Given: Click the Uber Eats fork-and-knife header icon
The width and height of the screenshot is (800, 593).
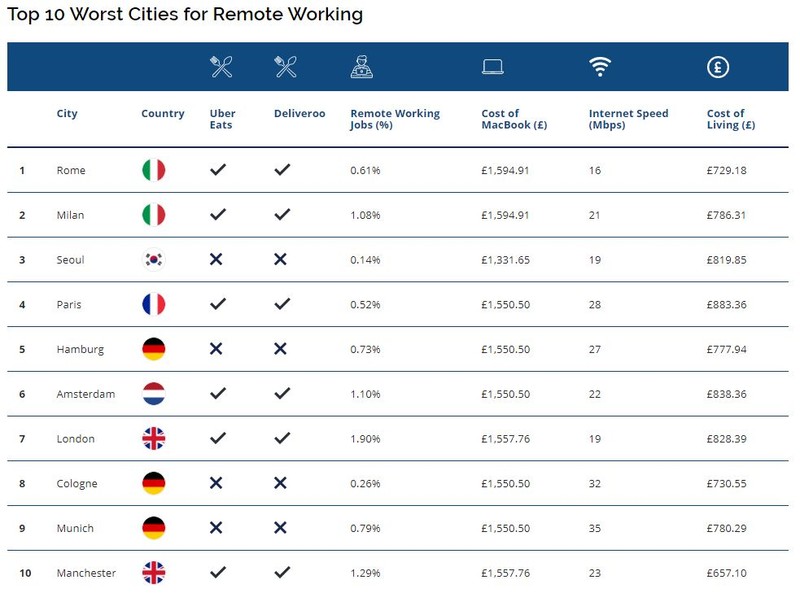Looking at the screenshot, I should [x=221, y=67].
